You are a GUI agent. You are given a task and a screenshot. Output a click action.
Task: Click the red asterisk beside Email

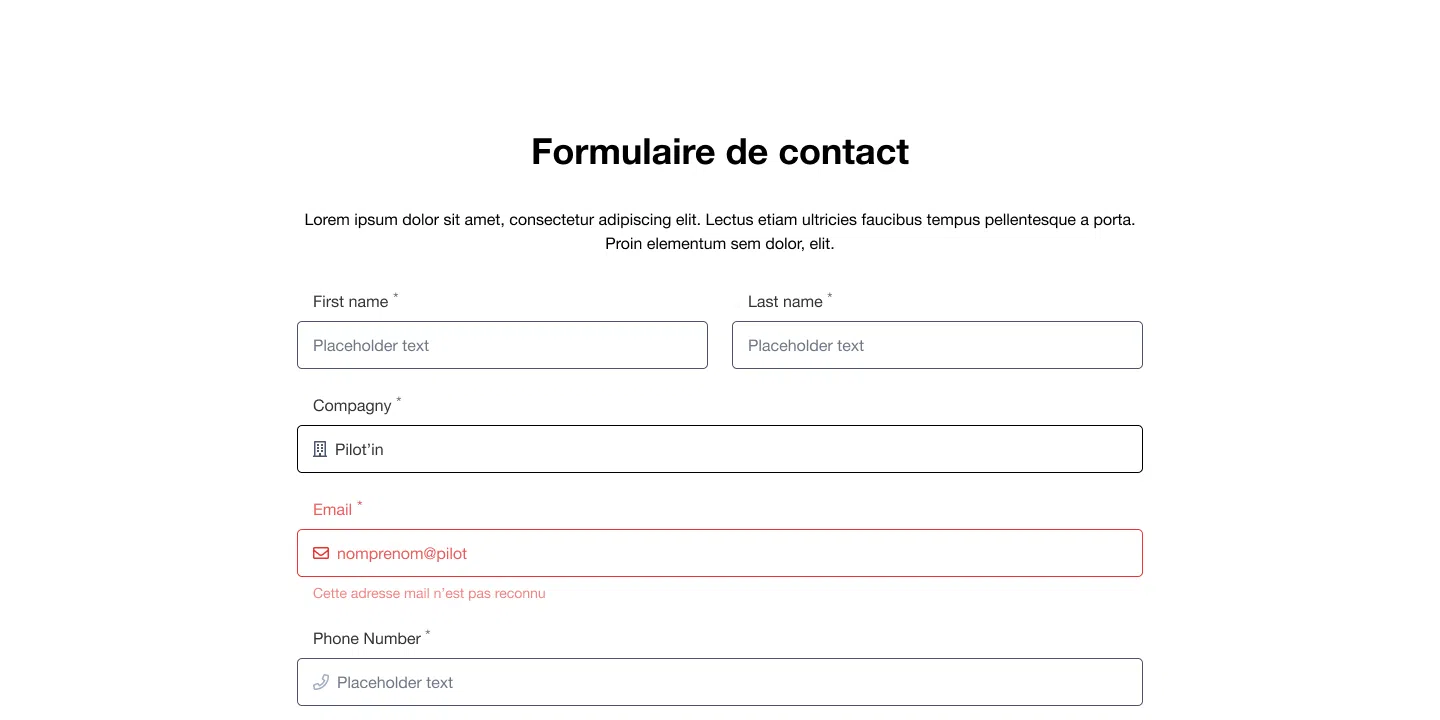tap(360, 504)
